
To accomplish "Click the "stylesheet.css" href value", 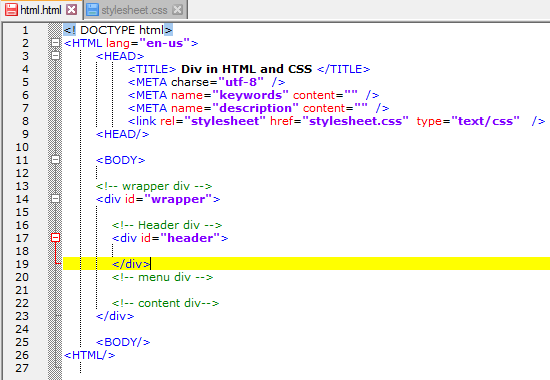I will 355,121.
